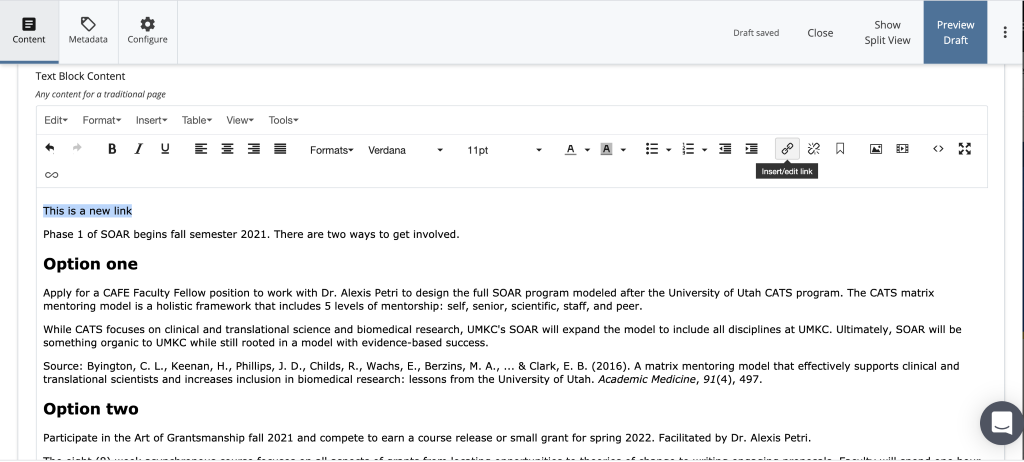This screenshot has height=462, width=1024.
Task: Click Show Split View
Action: [888, 33]
